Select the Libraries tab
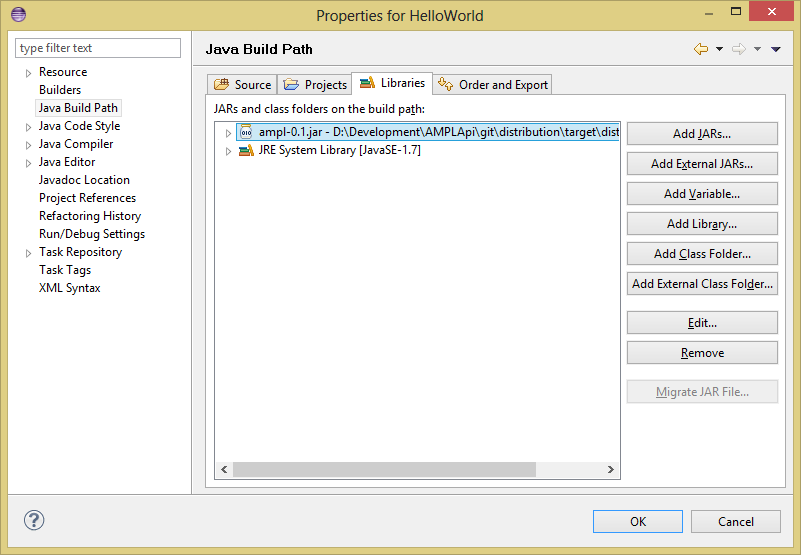The image size is (801, 555). tap(392, 83)
